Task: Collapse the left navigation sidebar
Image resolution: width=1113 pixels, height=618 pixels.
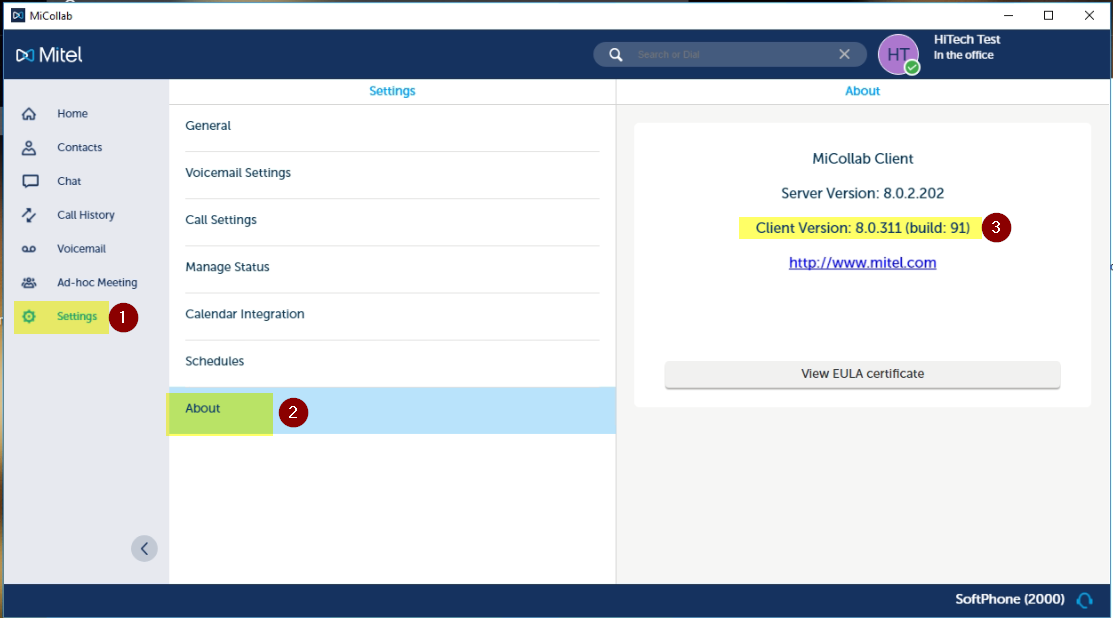Action: click(x=144, y=548)
